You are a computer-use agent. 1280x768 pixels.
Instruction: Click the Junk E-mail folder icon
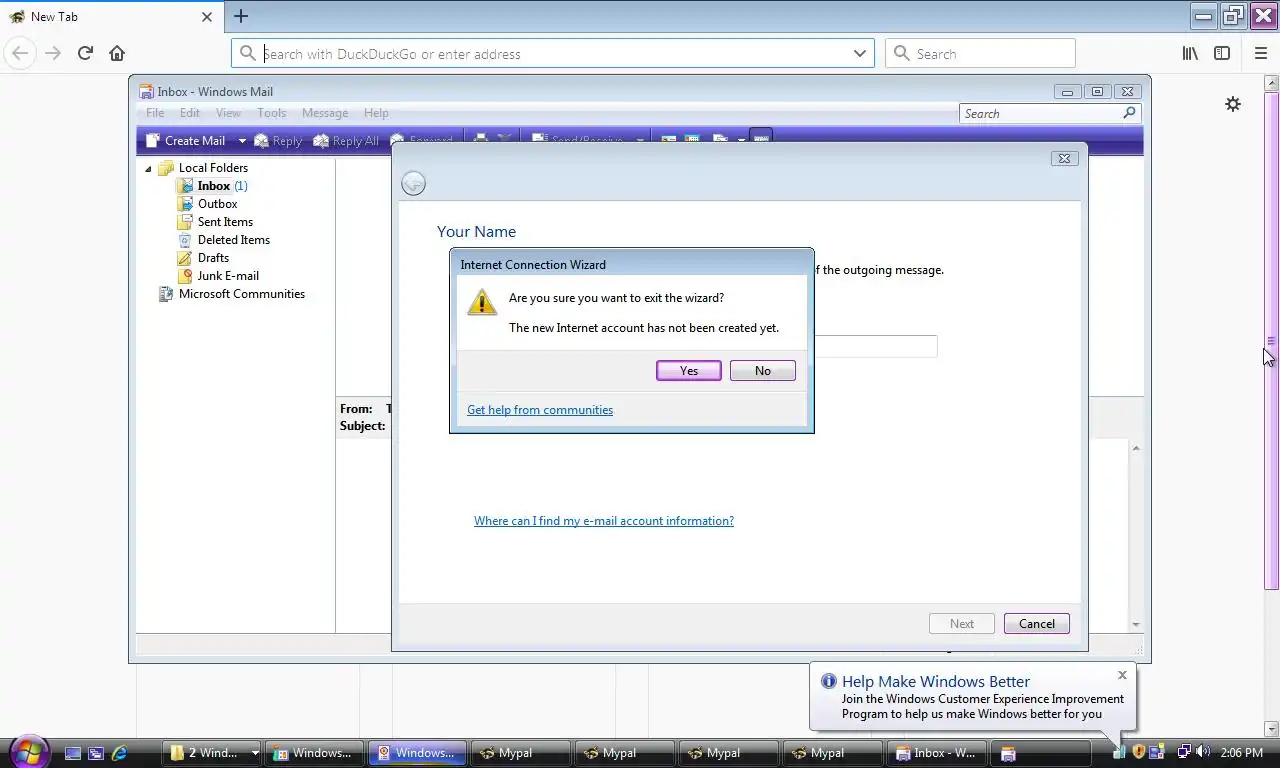click(x=185, y=276)
